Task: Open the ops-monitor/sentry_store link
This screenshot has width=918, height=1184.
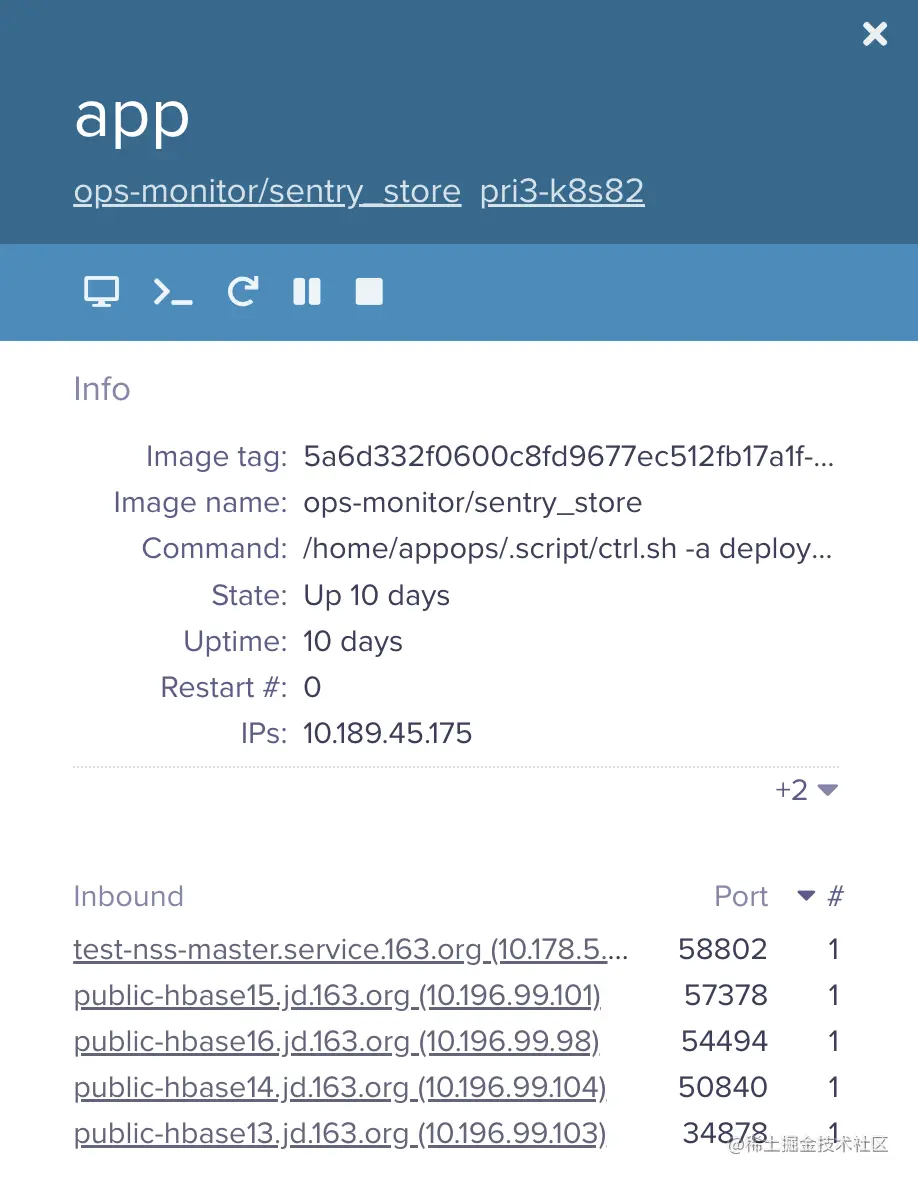Action: tap(267, 191)
